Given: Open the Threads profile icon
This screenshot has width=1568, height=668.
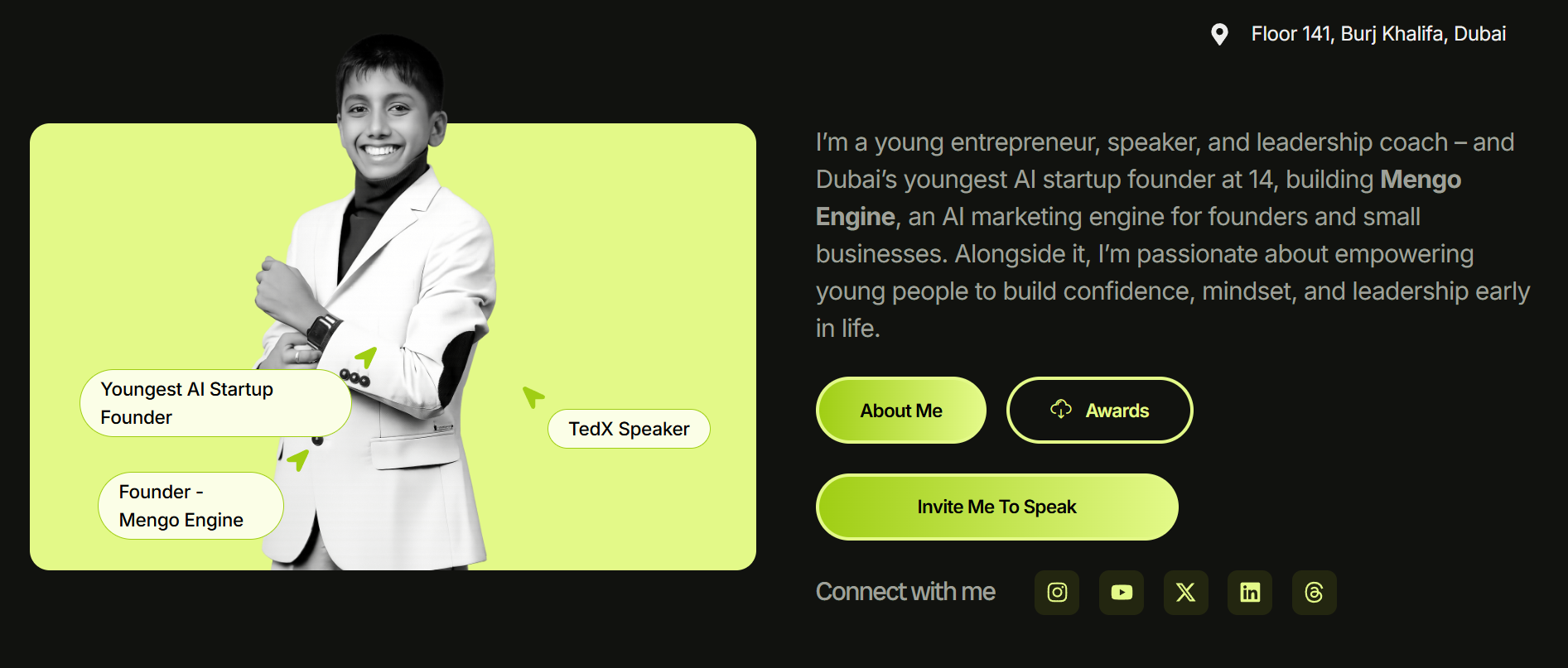Looking at the screenshot, I should point(1315,593).
